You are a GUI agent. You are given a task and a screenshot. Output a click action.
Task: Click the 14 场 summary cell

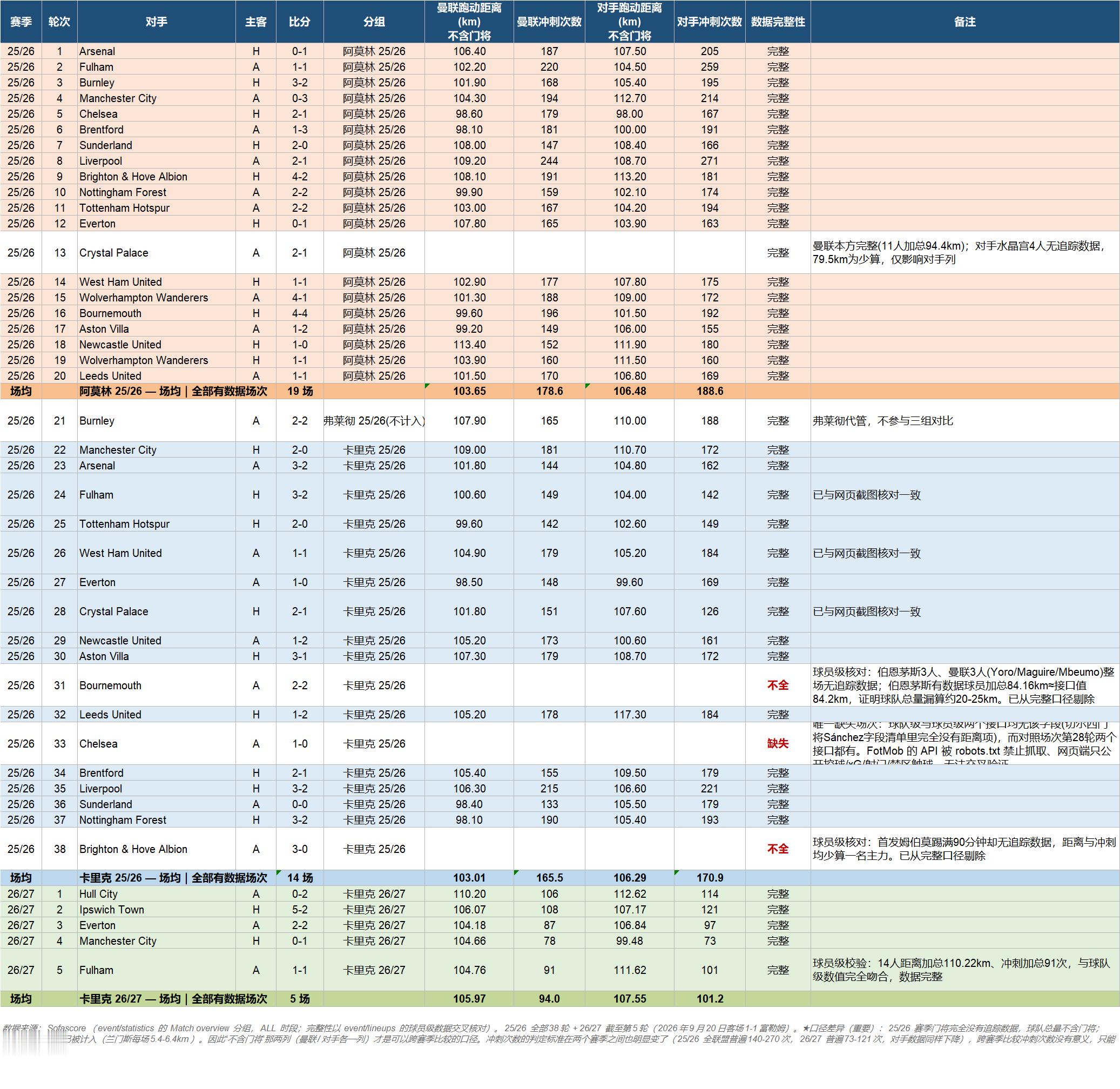pyautogui.click(x=300, y=878)
